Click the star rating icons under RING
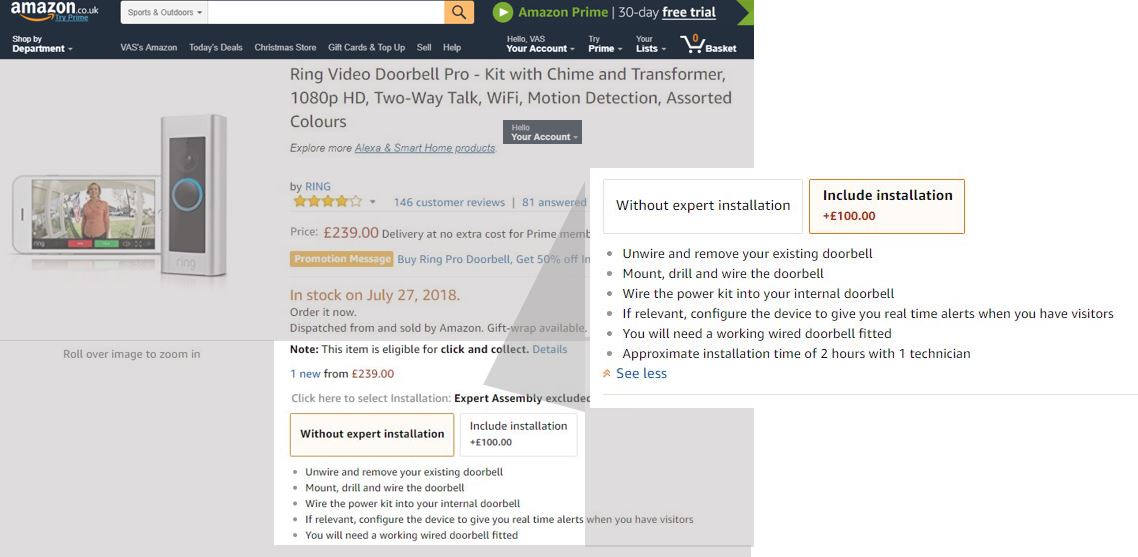1138x557 pixels. pyautogui.click(x=327, y=202)
